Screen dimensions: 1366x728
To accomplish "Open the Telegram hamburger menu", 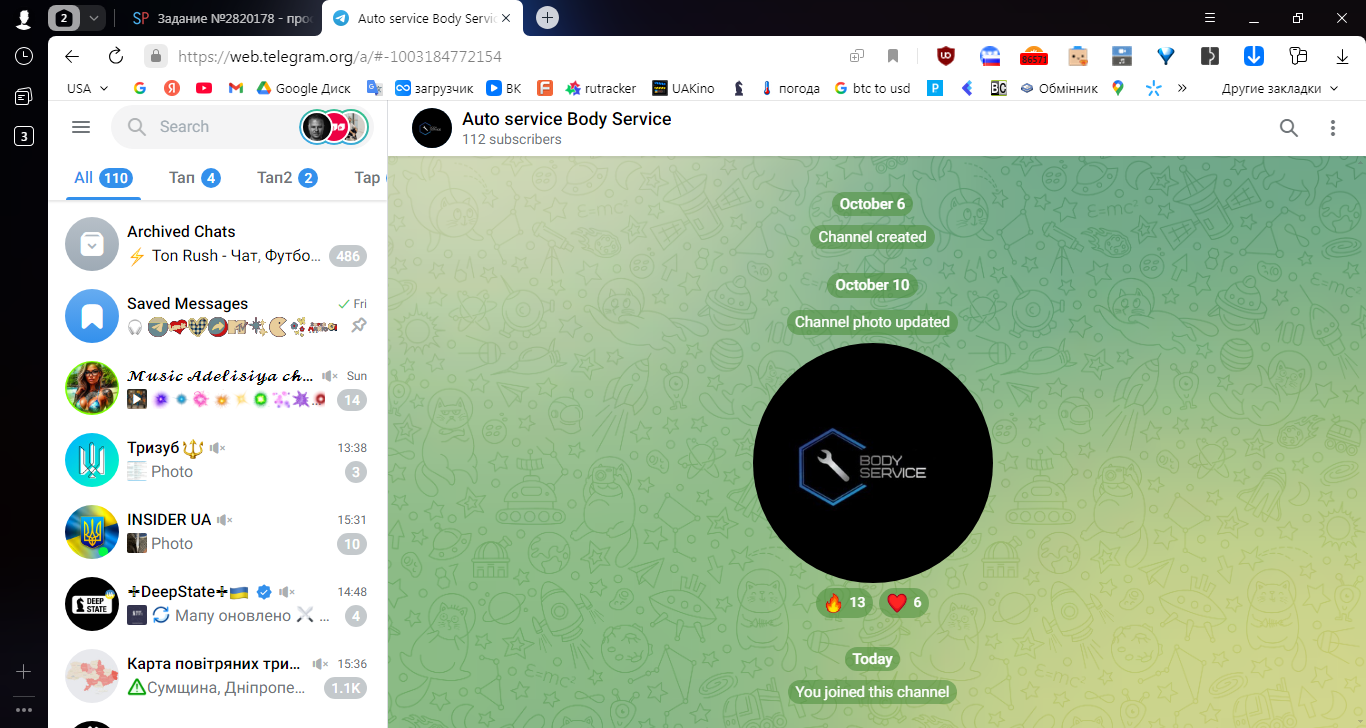I will (x=81, y=127).
